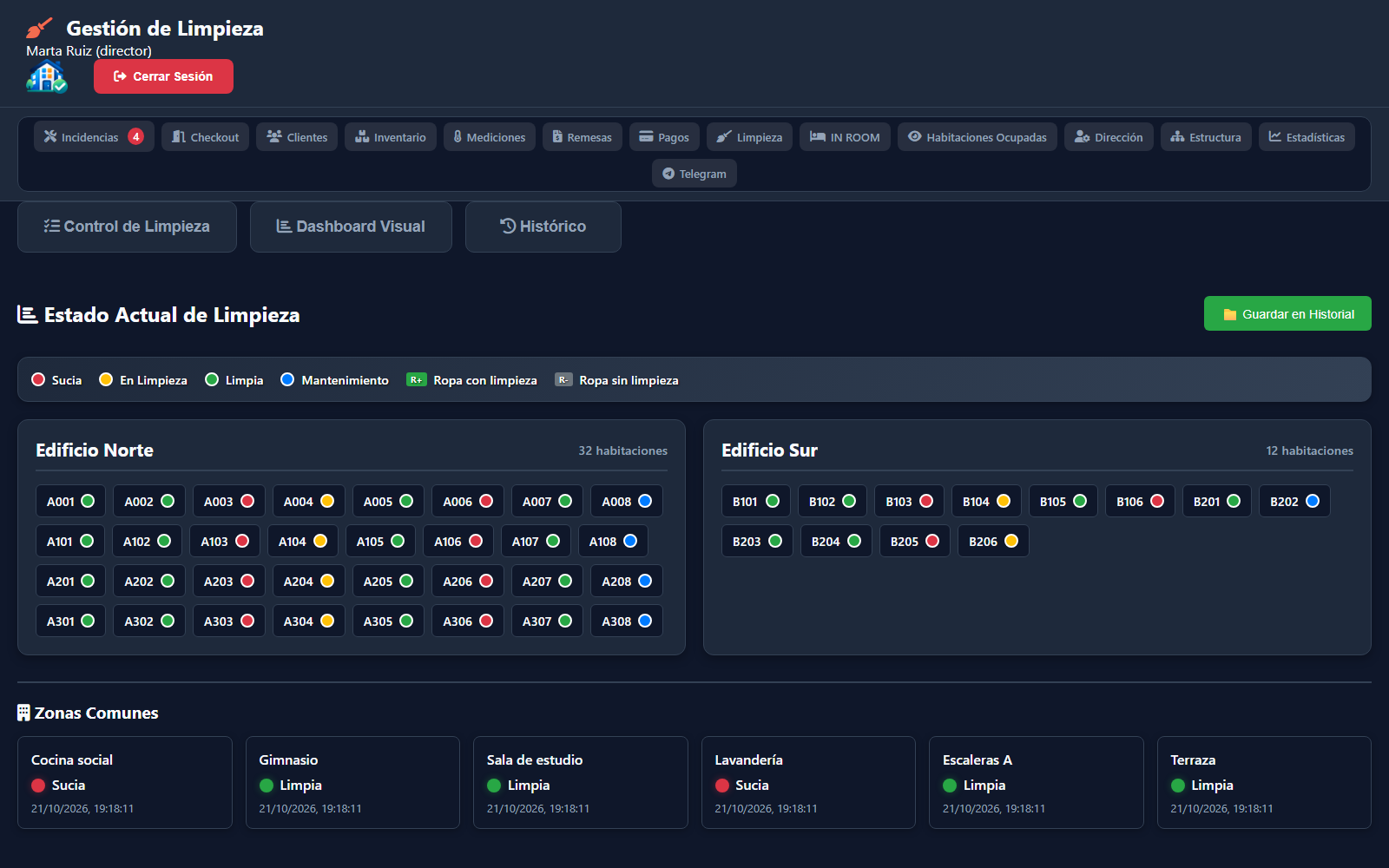Click red Sucia legend dot
Screen dimensions: 1389x868
coord(38,379)
